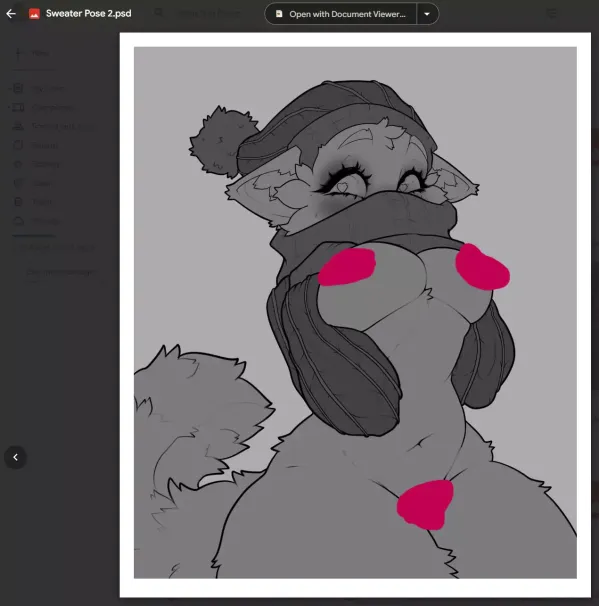Click the dimmed Trash icon in sidebar
599x606 pixels.
coord(18,202)
